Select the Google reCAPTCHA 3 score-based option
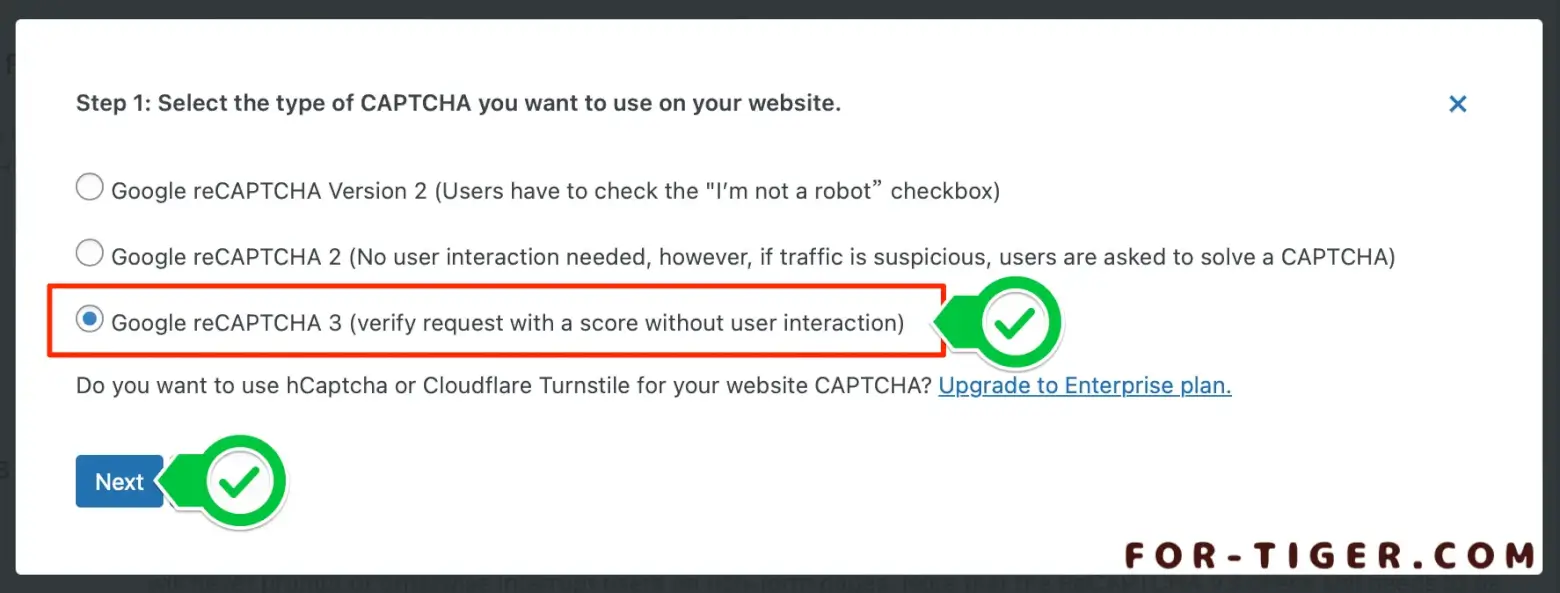Image resolution: width=1560 pixels, height=593 pixels. click(89, 319)
